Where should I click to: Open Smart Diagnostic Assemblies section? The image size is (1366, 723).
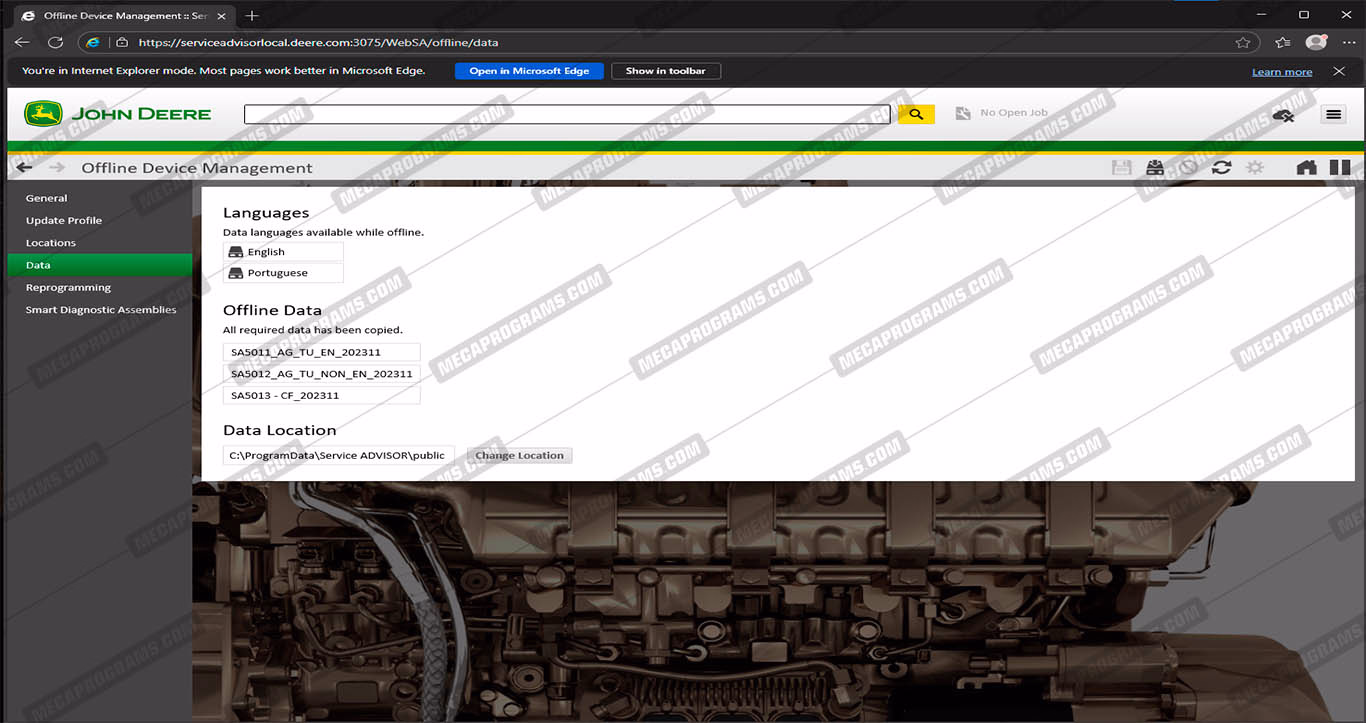101,310
